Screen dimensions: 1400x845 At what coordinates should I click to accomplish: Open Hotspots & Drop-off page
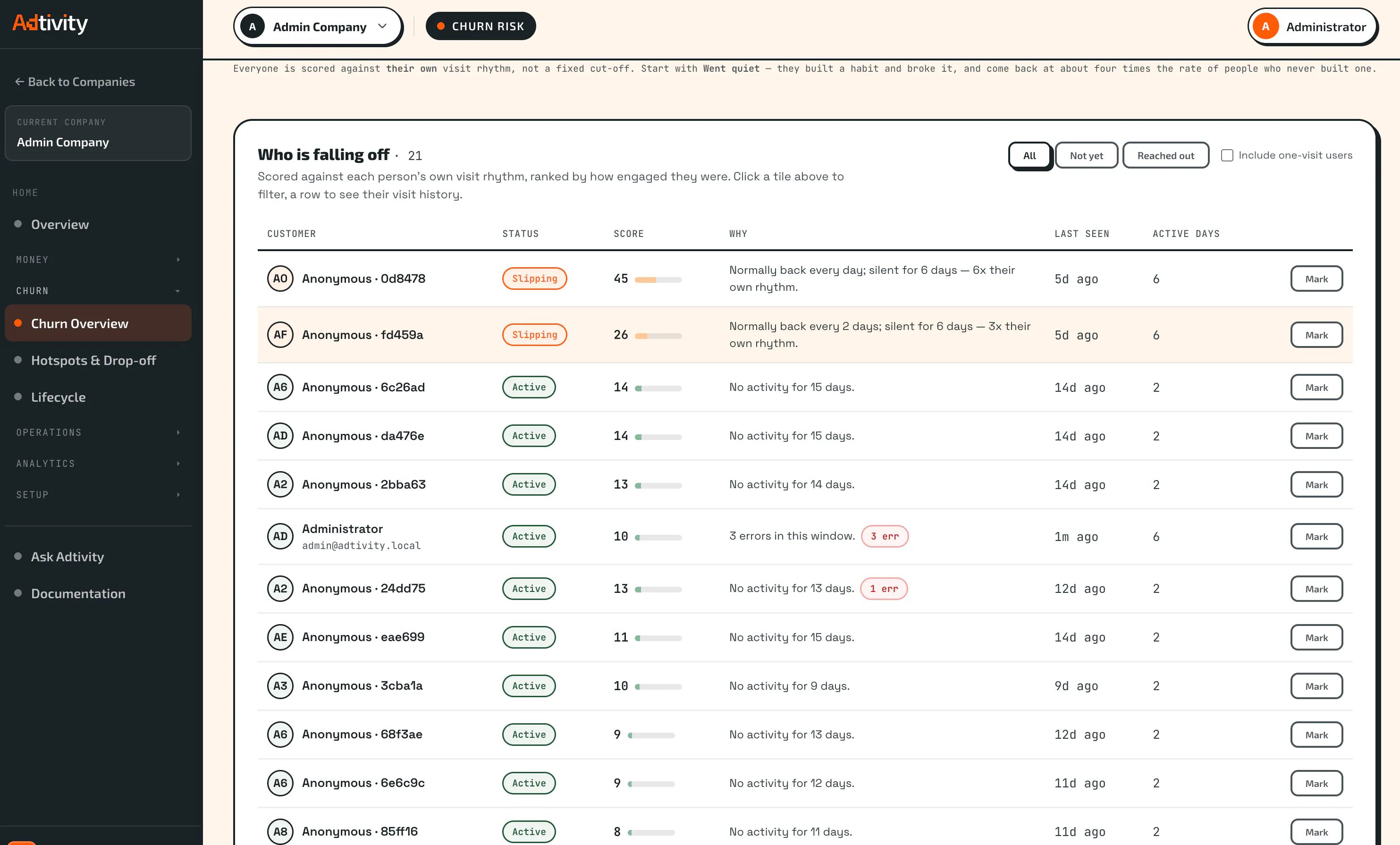[x=98, y=360]
